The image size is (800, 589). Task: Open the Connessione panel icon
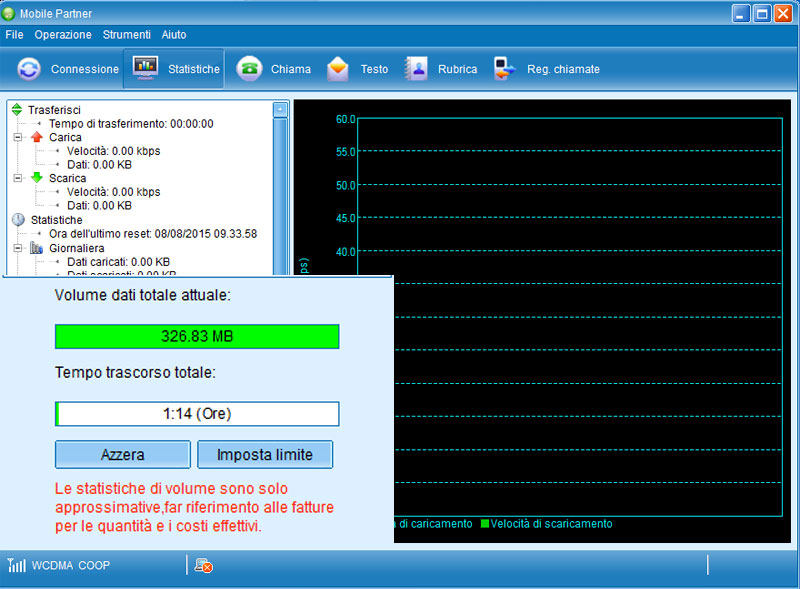[x=28, y=68]
